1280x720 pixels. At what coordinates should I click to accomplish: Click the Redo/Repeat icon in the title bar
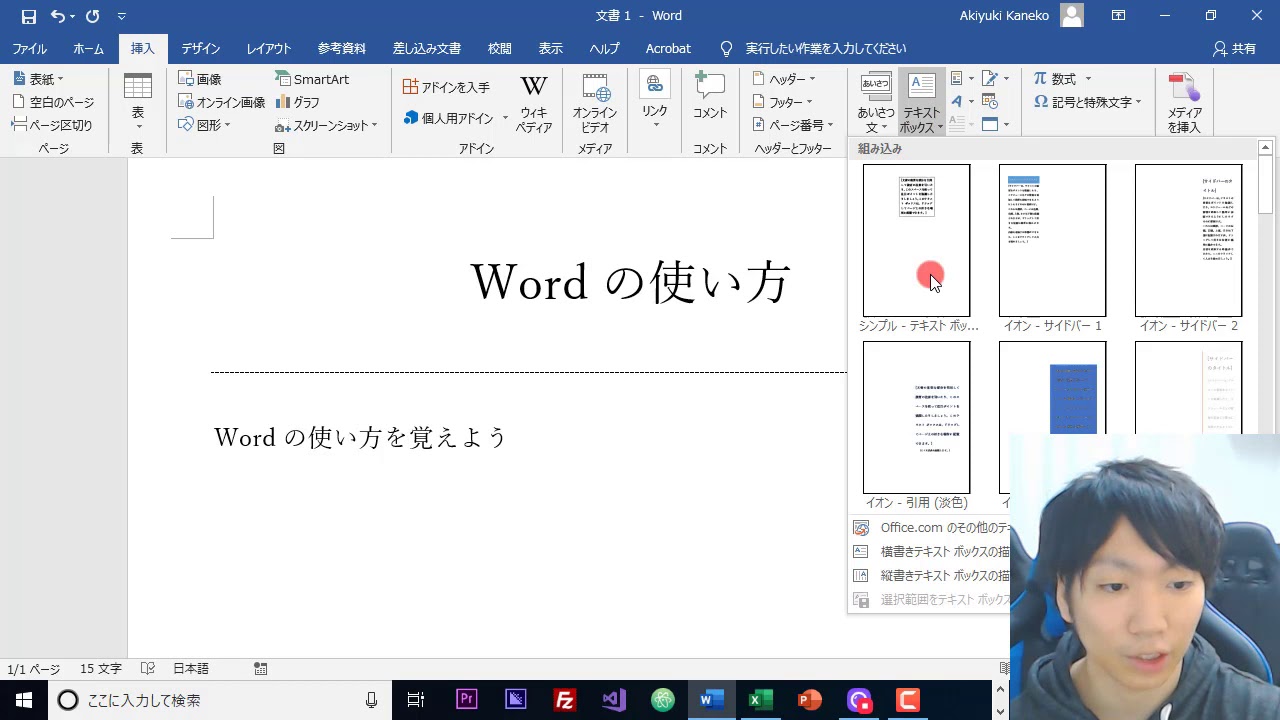(93, 16)
